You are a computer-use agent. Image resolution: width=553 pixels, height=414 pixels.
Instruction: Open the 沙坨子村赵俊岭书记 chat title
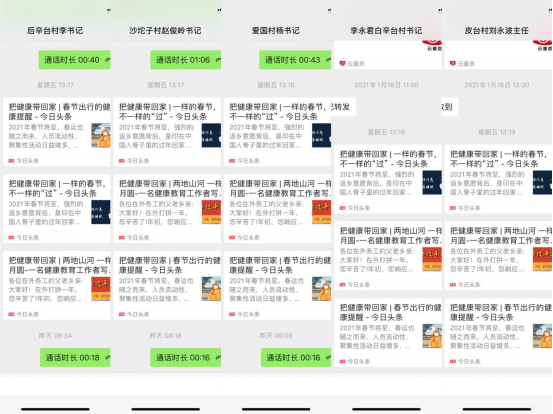(165, 31)
